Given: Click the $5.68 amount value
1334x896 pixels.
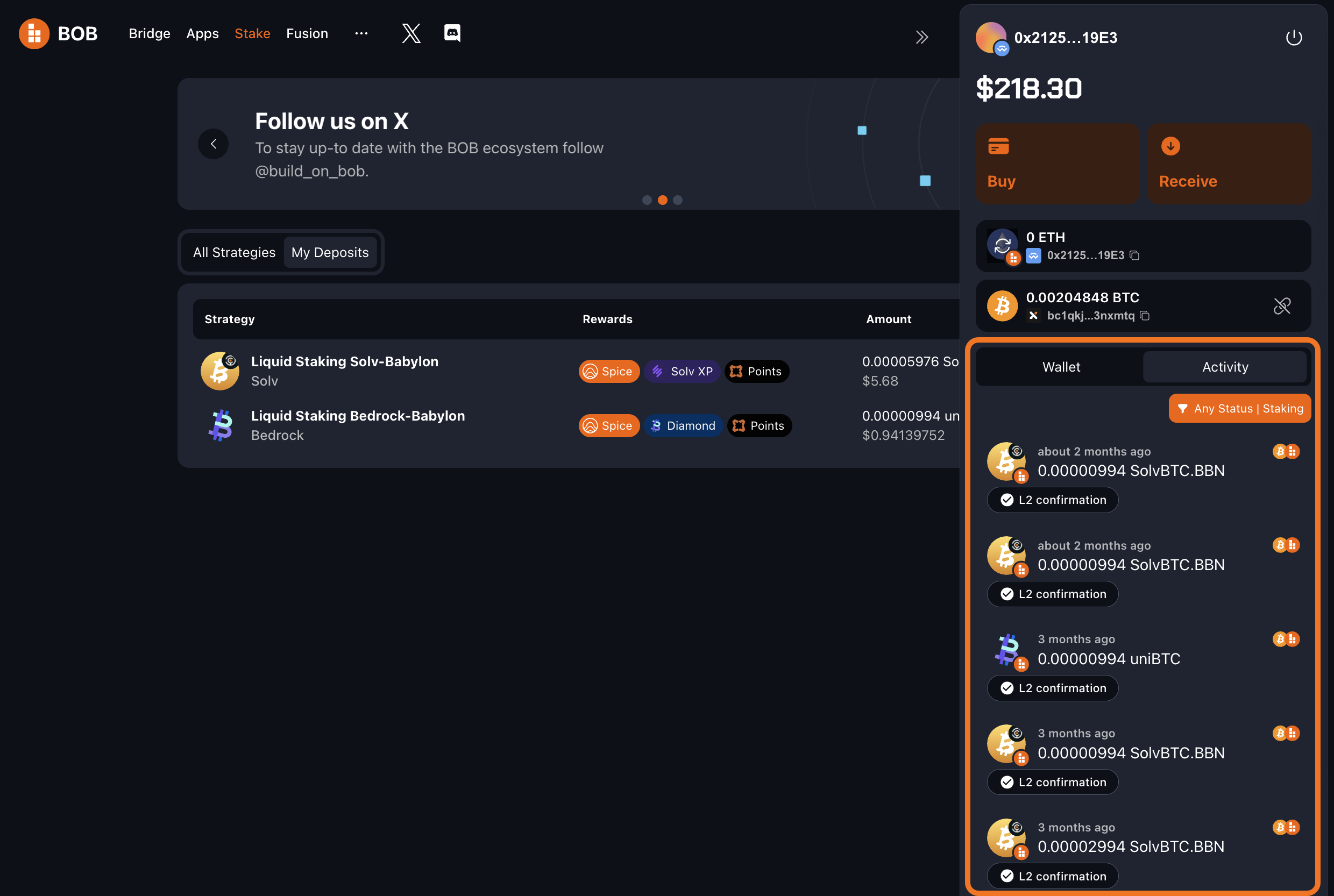Looking at the screenshot, I should pos(879,381).
